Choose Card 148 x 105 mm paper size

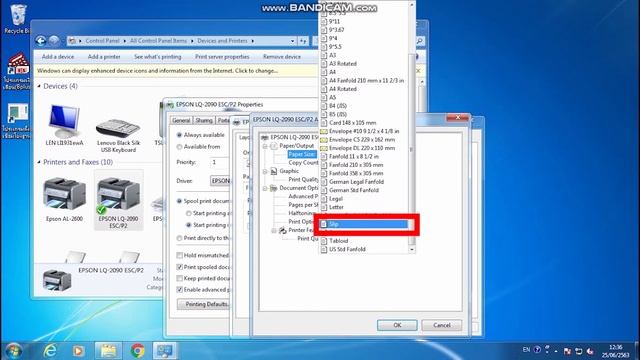pyautogui.click(x=352, y=123)
